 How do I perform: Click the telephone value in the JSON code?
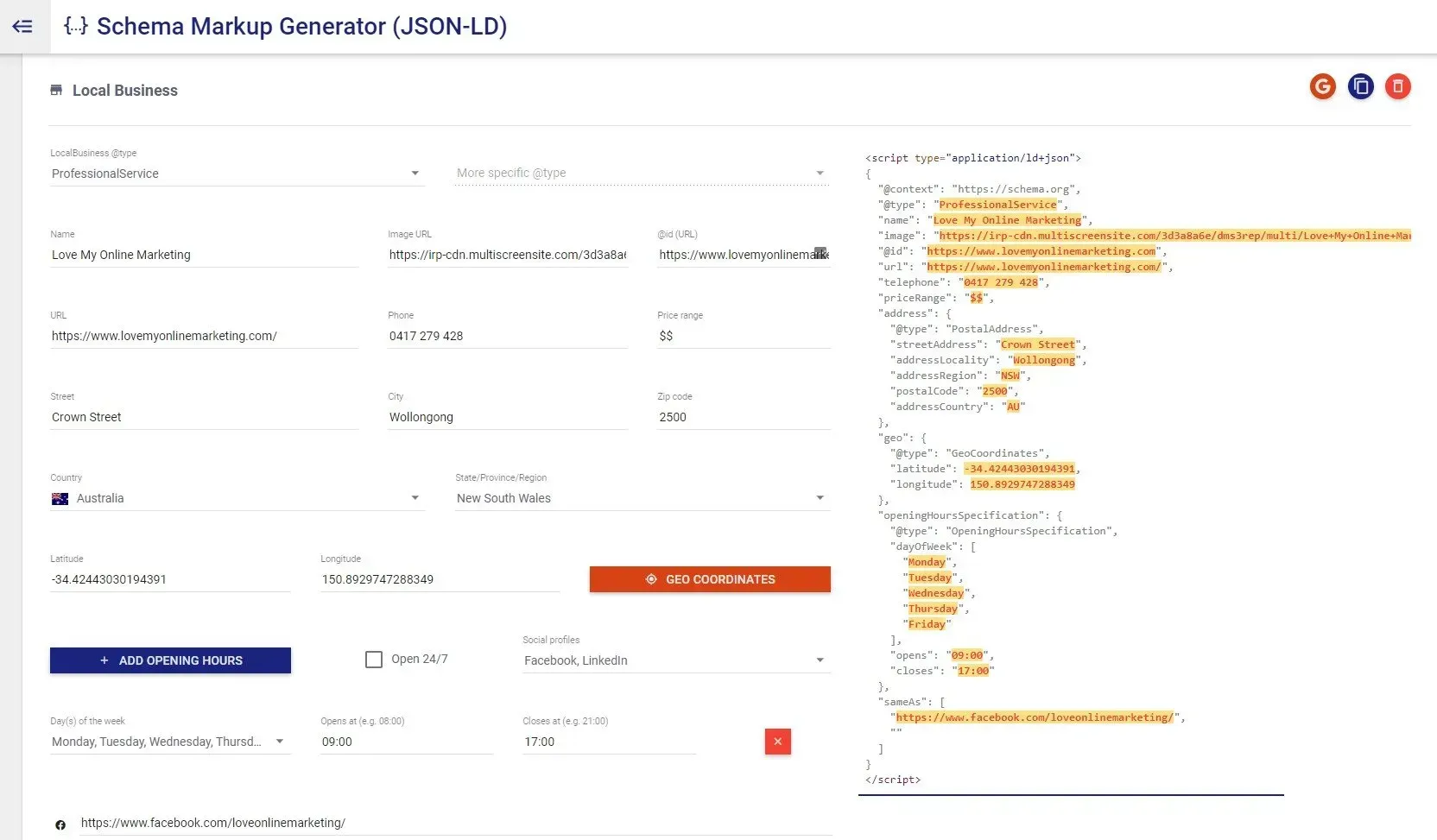[1001, 282]
